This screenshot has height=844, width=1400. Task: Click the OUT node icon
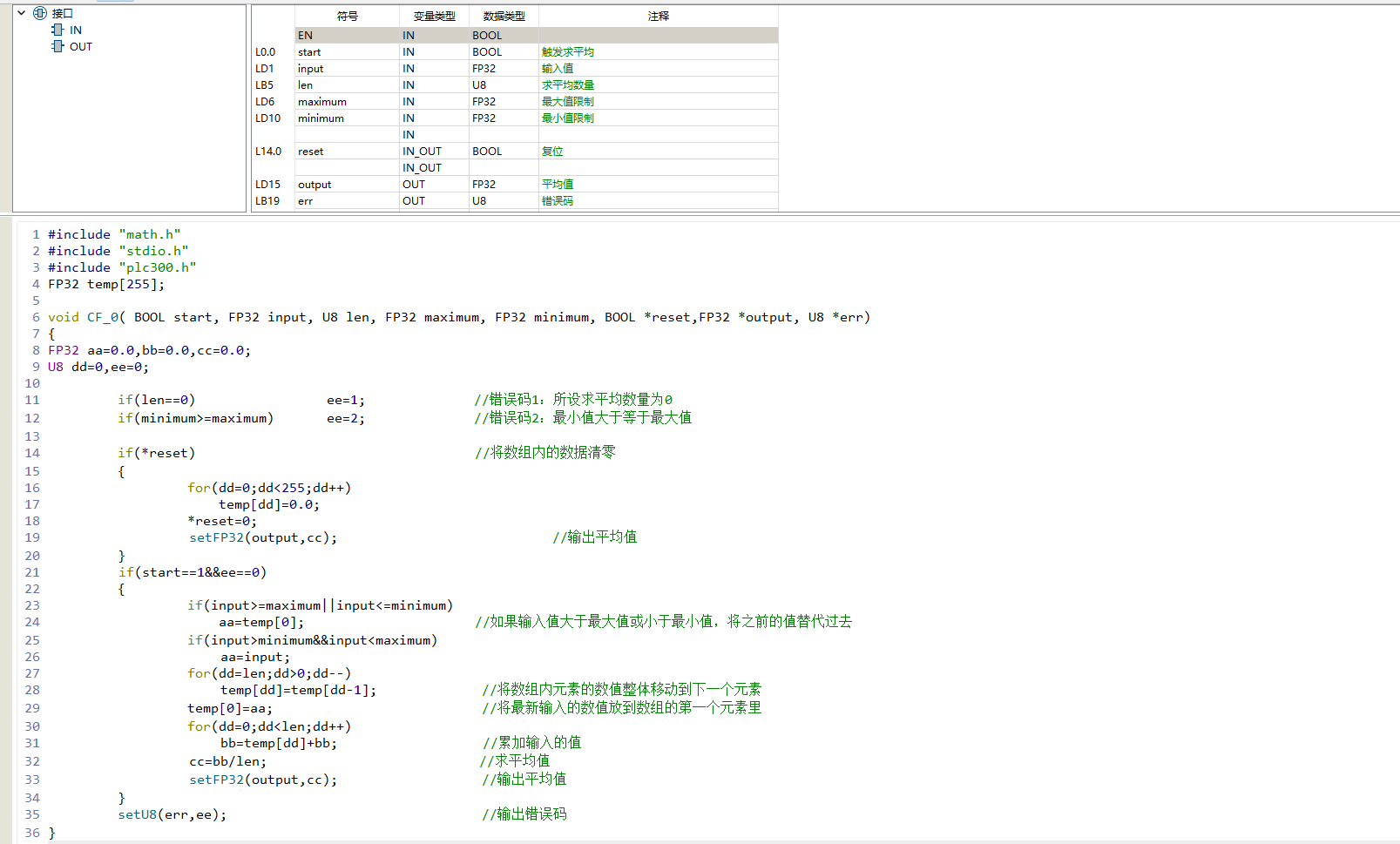(x=57, y=46)
